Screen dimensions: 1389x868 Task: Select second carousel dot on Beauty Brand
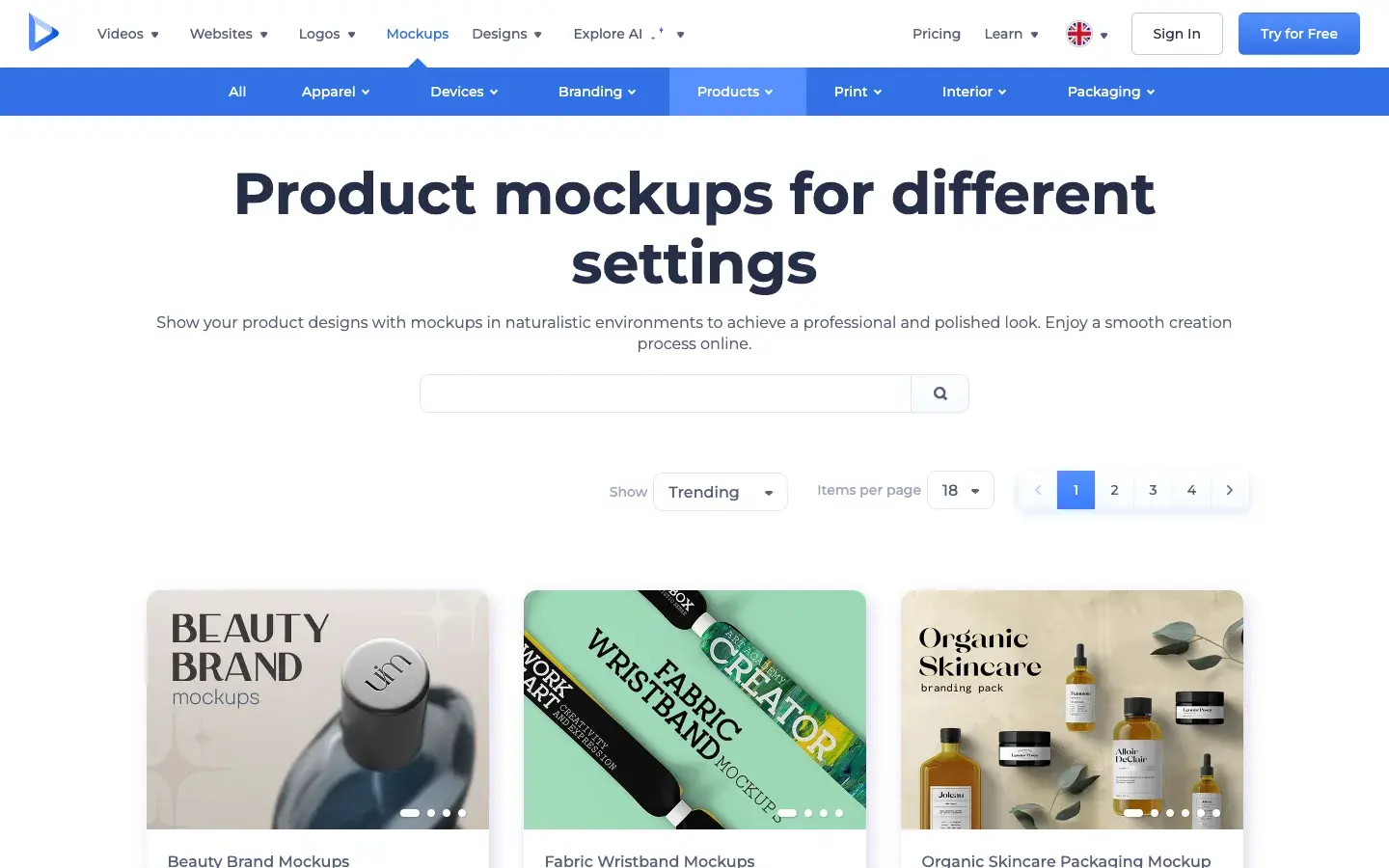[x=431, y=813]
